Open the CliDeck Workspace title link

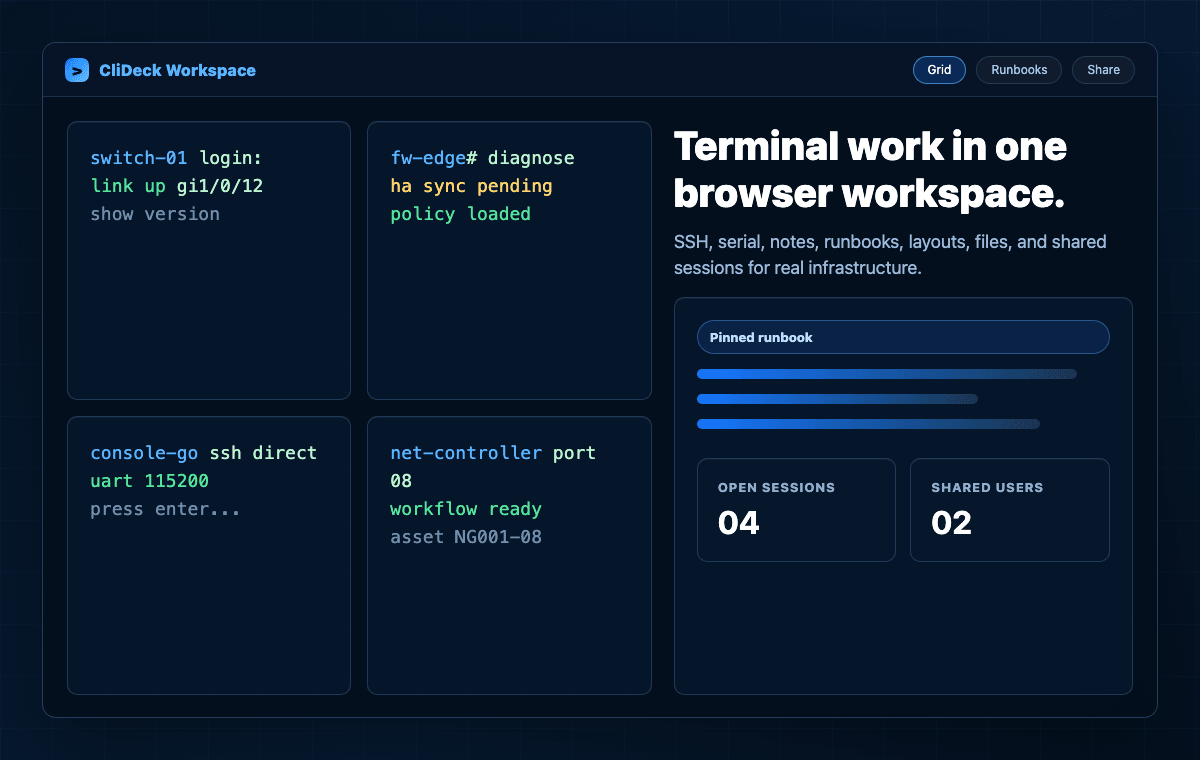tap(177, 70)
